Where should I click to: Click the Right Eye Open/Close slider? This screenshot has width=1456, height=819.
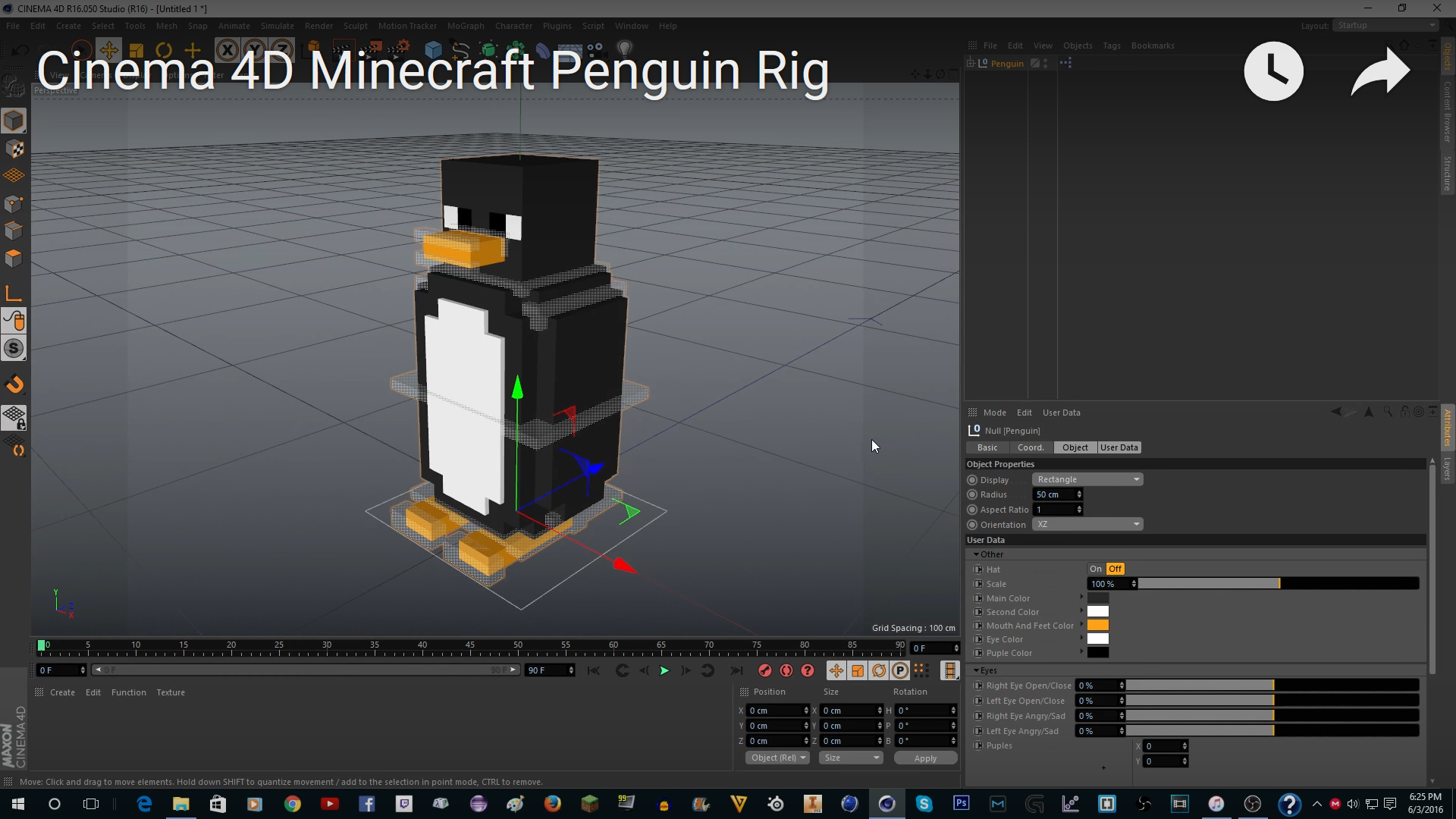tap(1272, 686)
